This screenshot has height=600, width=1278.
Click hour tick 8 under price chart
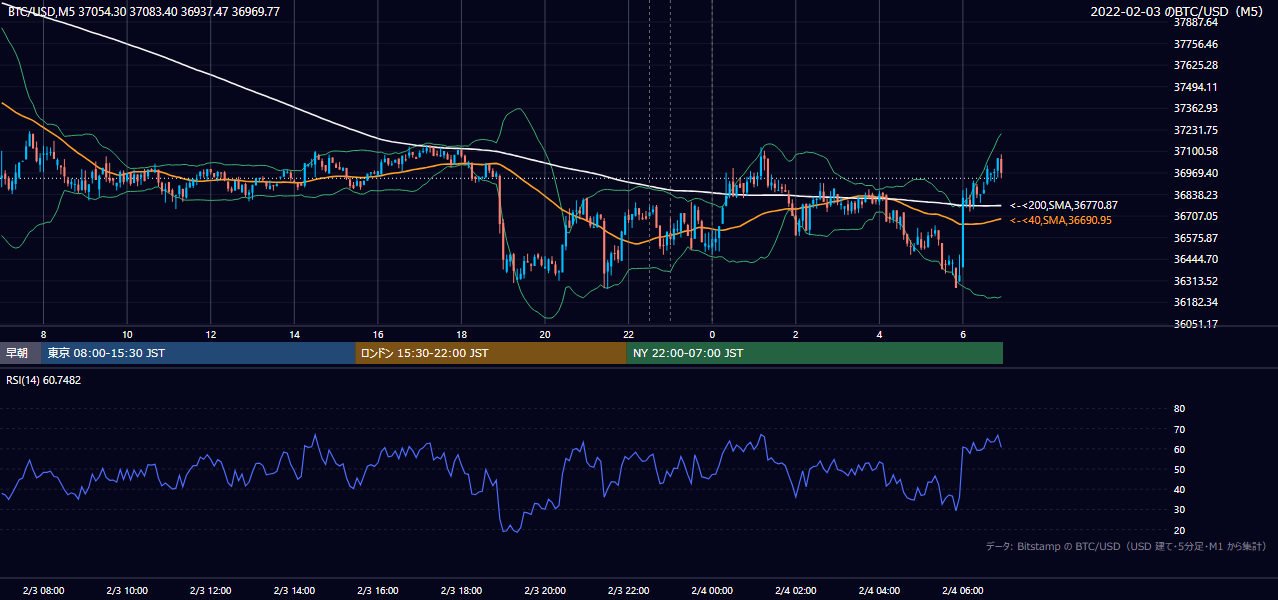(43, 334)
